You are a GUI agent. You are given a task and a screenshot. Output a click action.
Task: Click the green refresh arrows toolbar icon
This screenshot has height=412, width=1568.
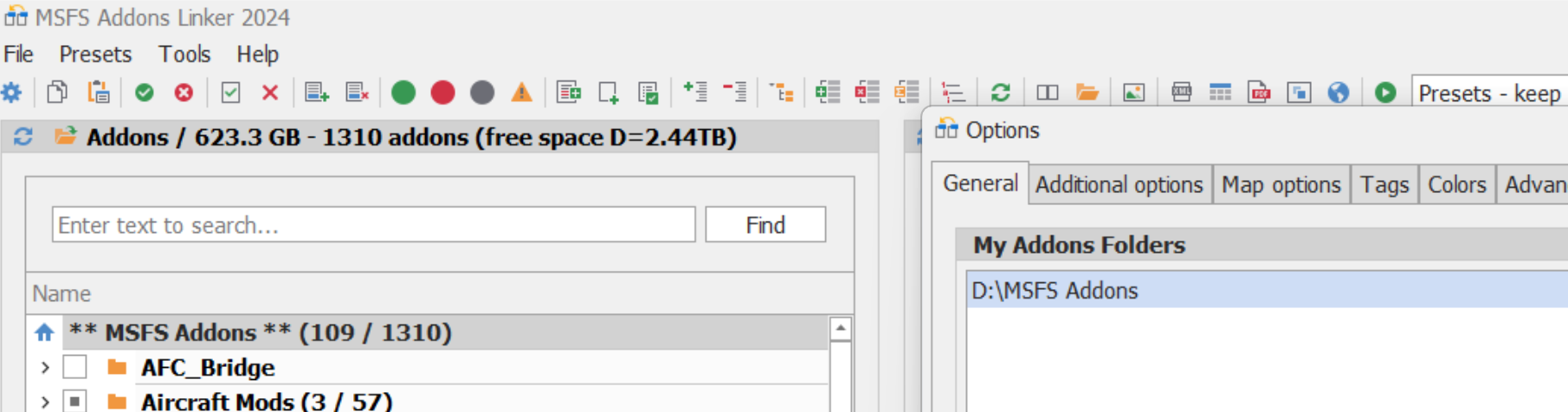click(x=1001, y=92)
